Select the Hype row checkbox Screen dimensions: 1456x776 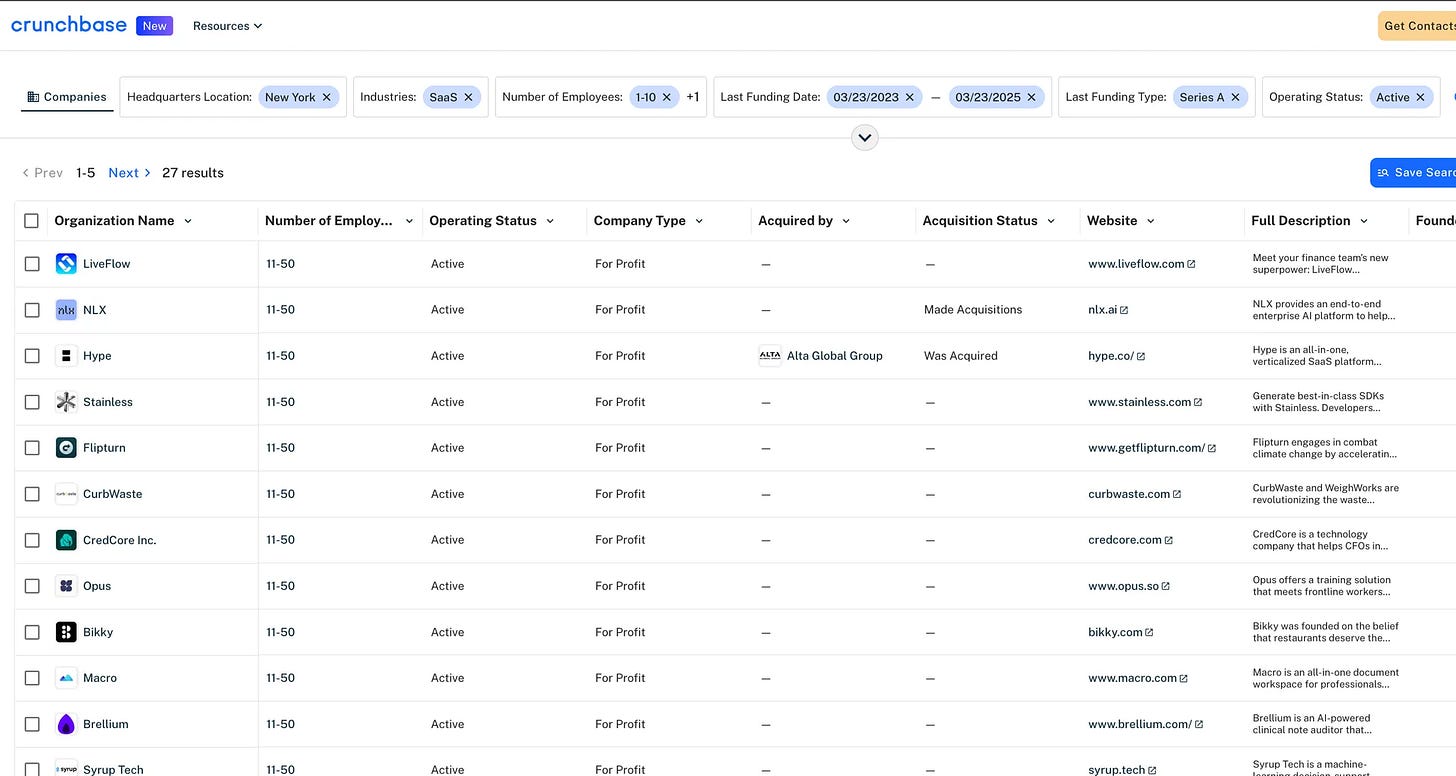(x=32, y=356)
